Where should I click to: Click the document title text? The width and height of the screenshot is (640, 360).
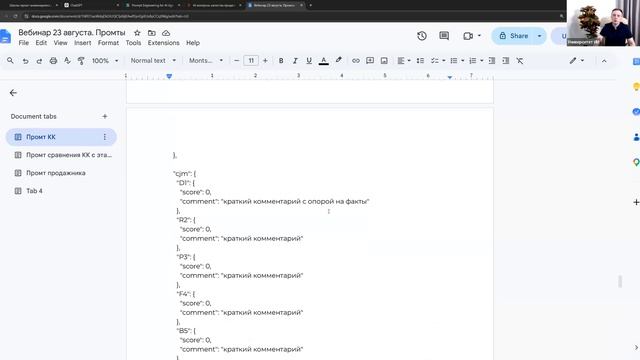71,33
